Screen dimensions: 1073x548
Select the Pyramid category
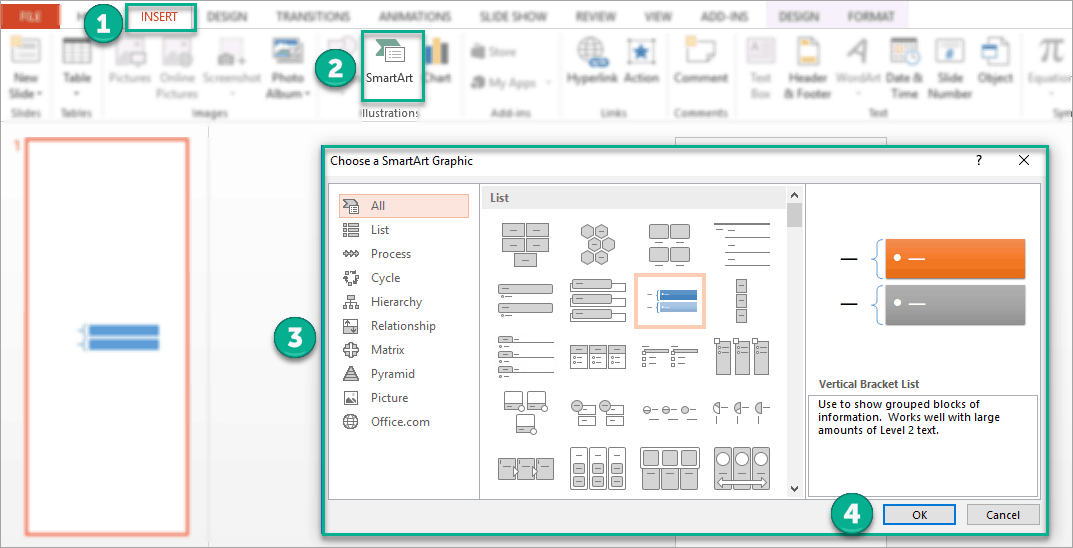[x=404, y=374]
